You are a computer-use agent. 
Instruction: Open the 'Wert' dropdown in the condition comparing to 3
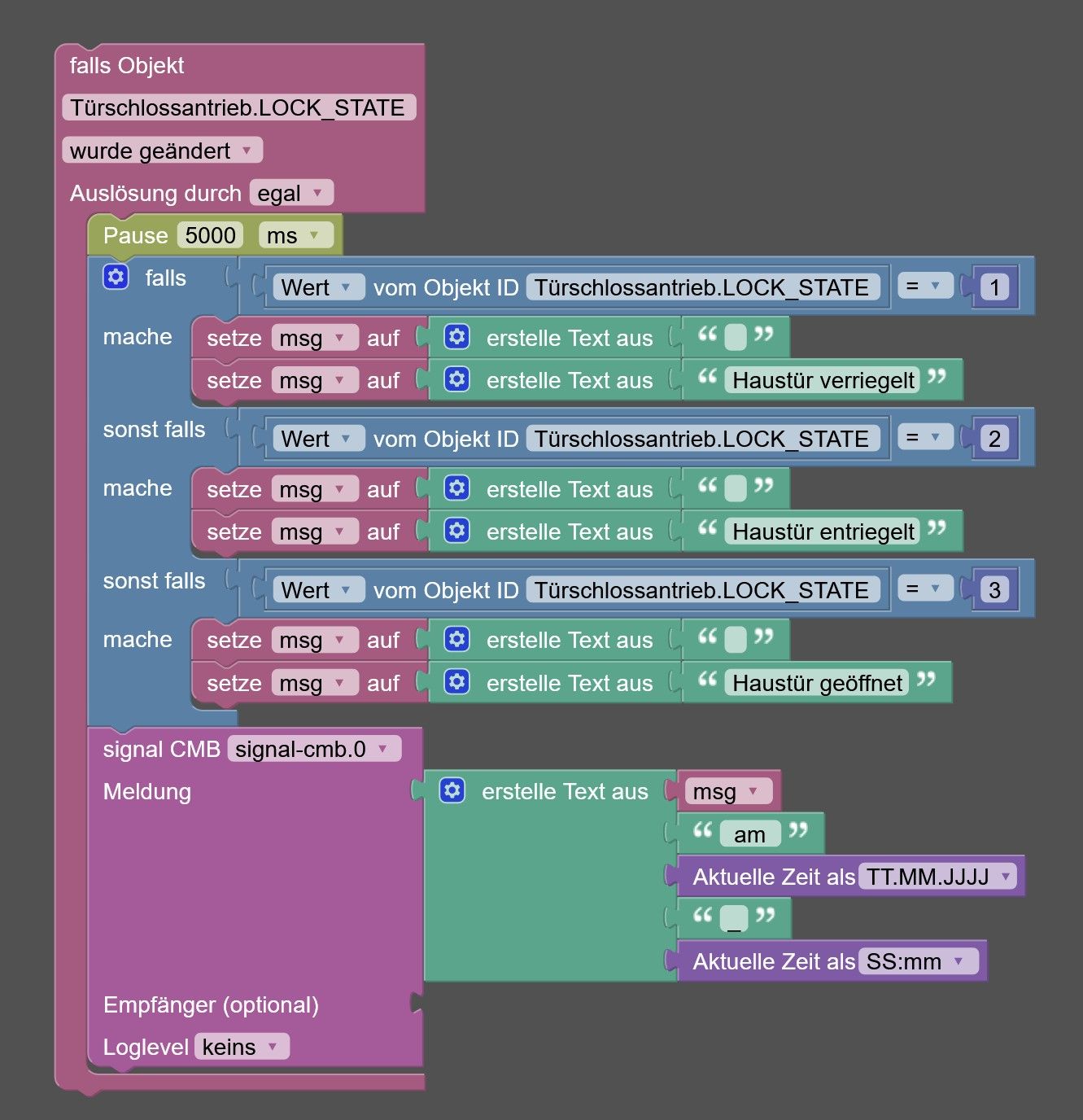point(317,590)
